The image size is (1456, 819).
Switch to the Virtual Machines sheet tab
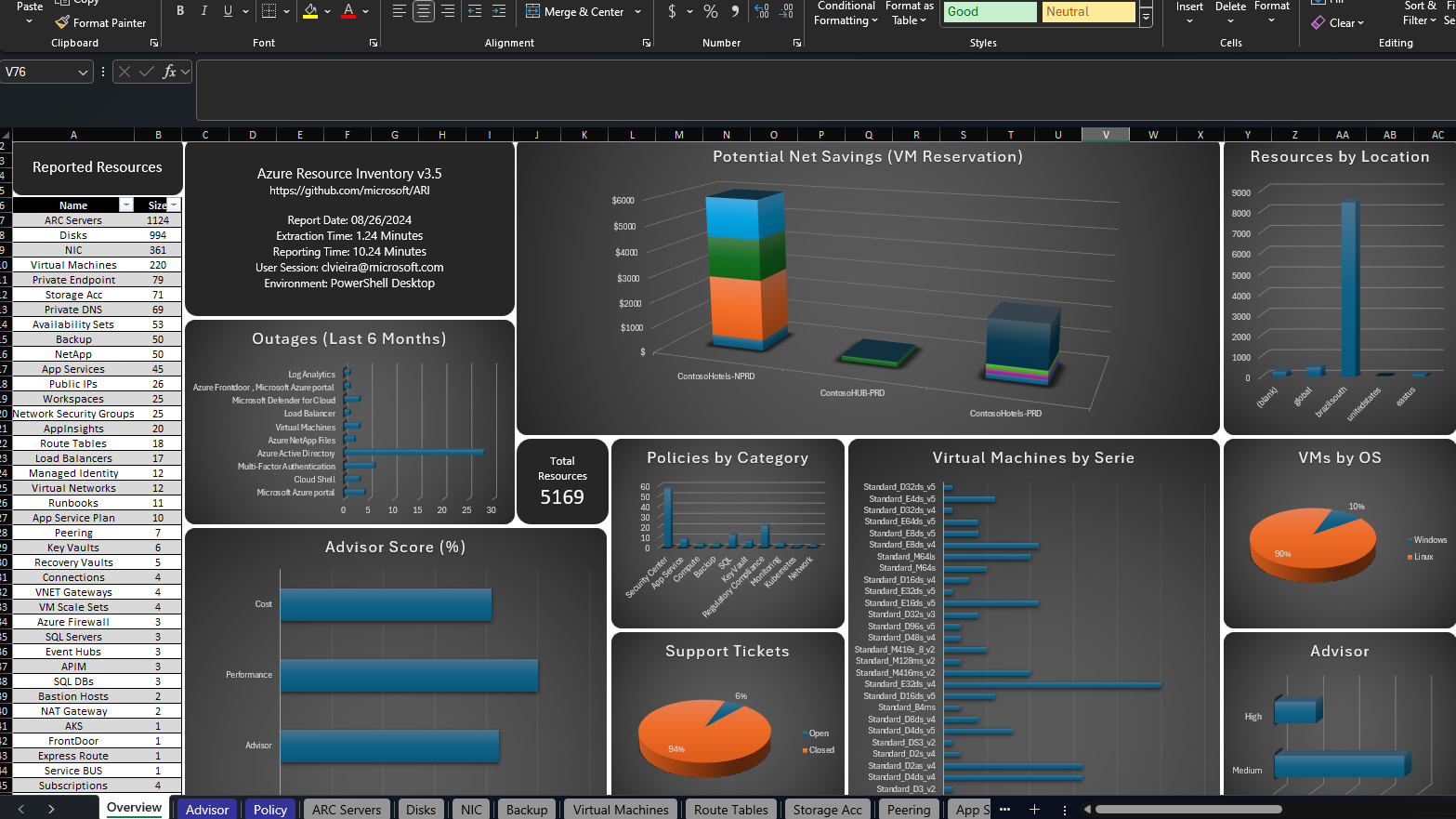pyautogui.click(x=620, y=810)
